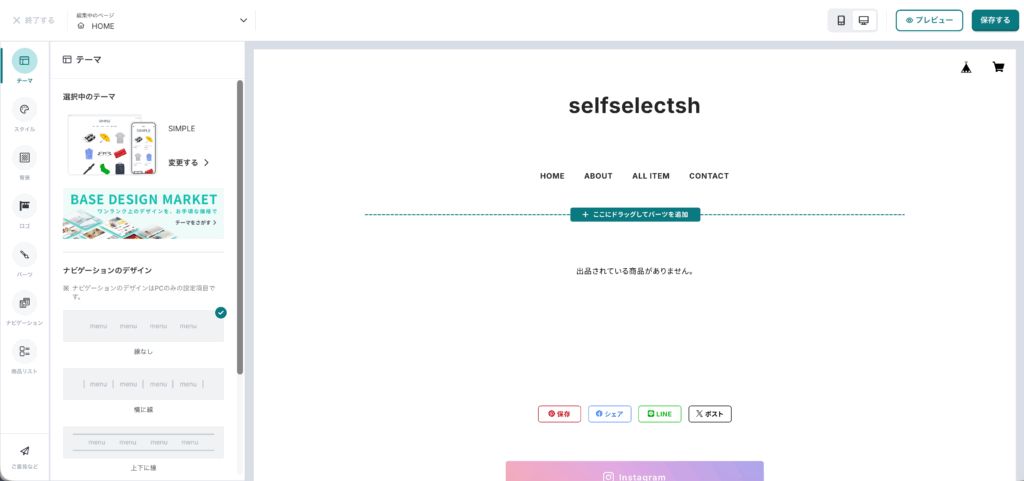Click the ALL ITEM navigation menu item

coord(651,176)
